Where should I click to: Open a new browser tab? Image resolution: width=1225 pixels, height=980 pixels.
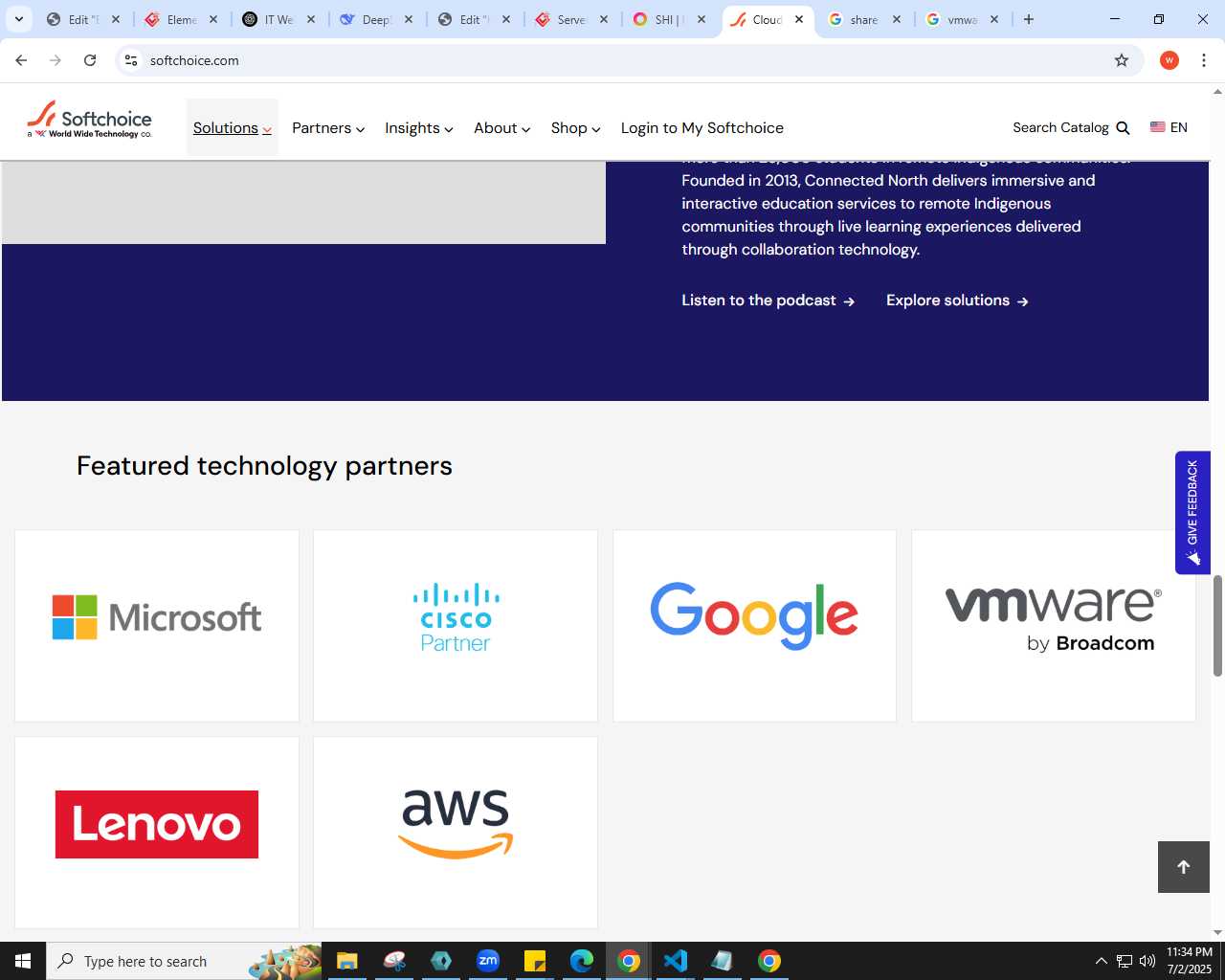coord(1029,19)
